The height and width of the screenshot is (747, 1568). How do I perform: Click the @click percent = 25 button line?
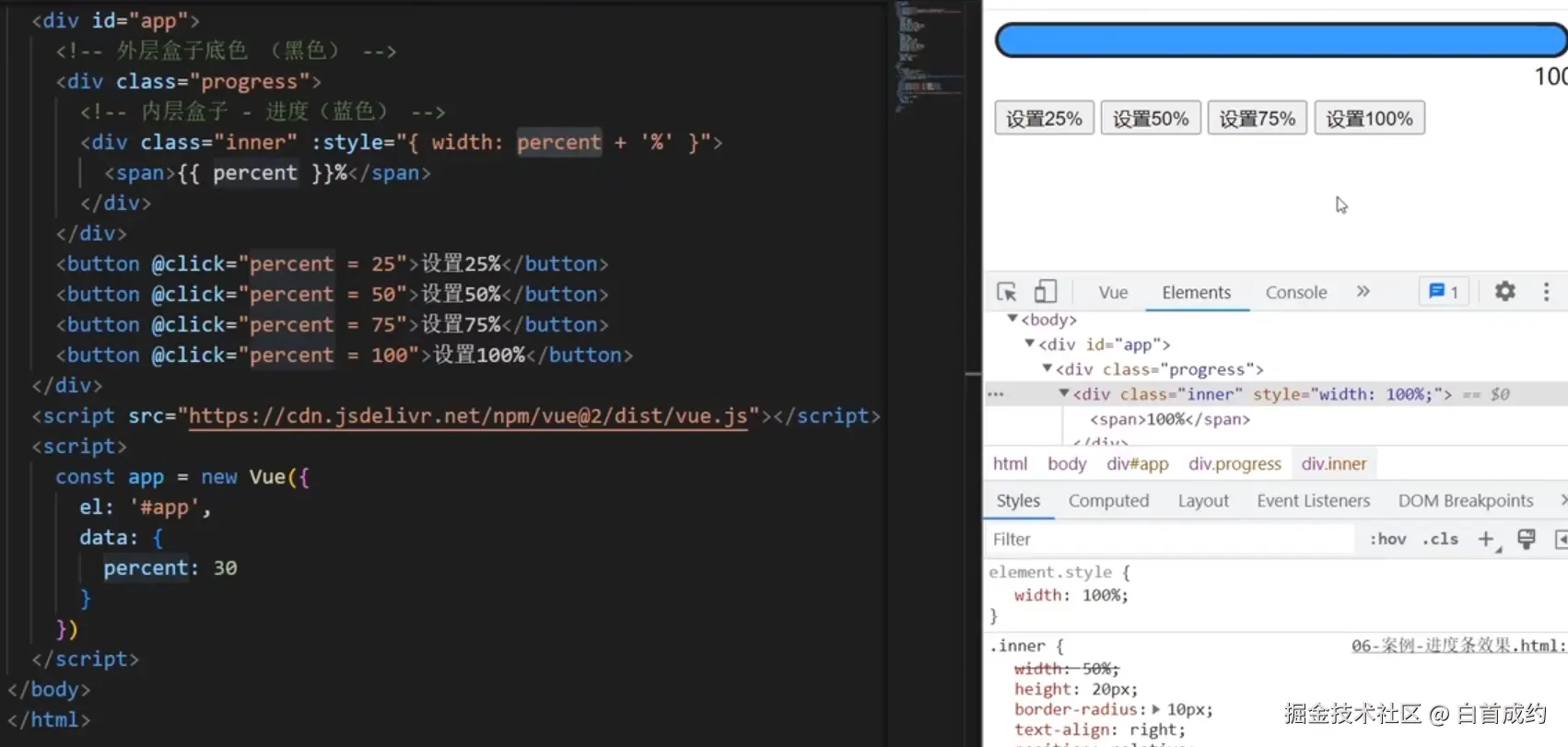click(332, 264)
